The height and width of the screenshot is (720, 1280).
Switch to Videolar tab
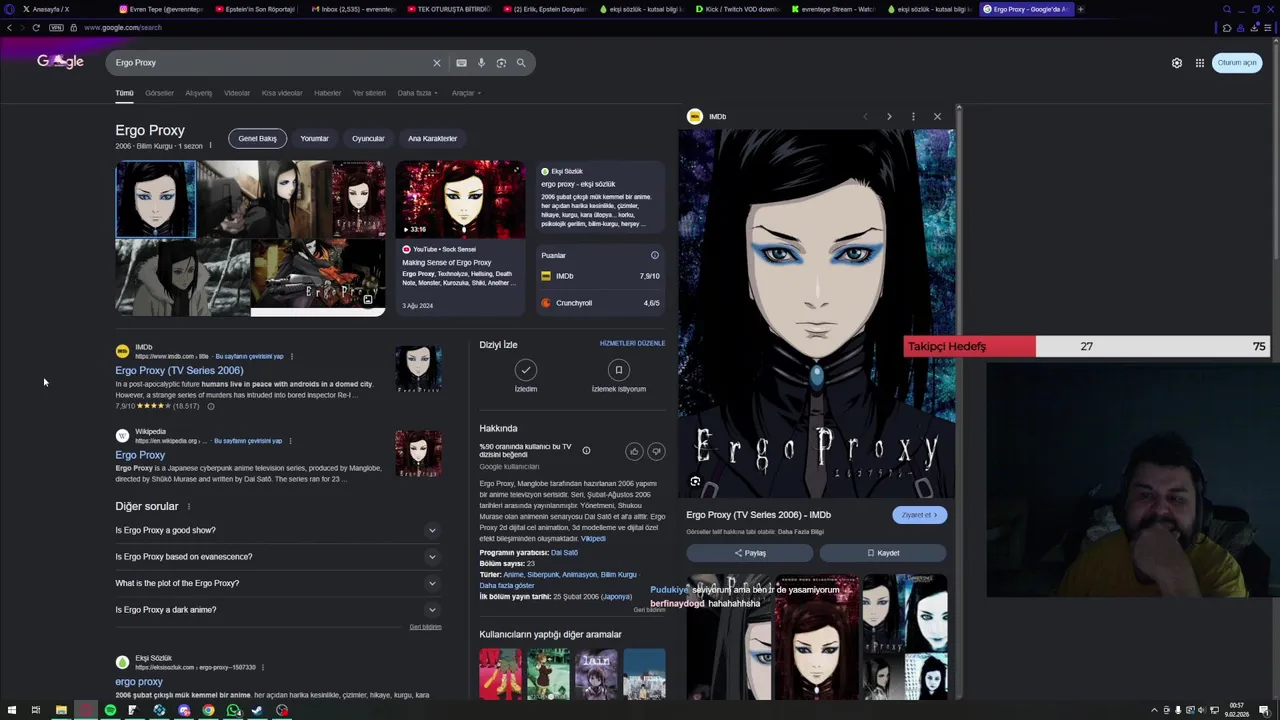tap(237, 93)
